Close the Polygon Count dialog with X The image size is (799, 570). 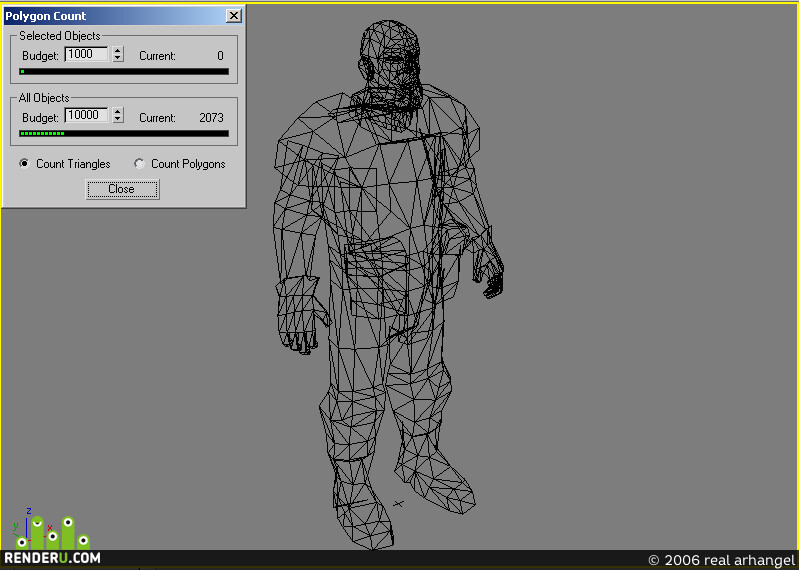pos(233,16)
